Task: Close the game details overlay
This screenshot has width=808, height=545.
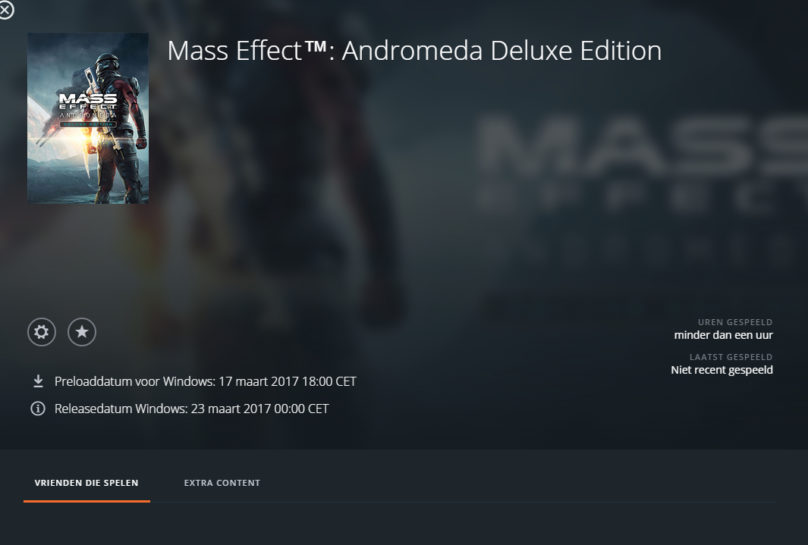Action: (x=6, y=9)
